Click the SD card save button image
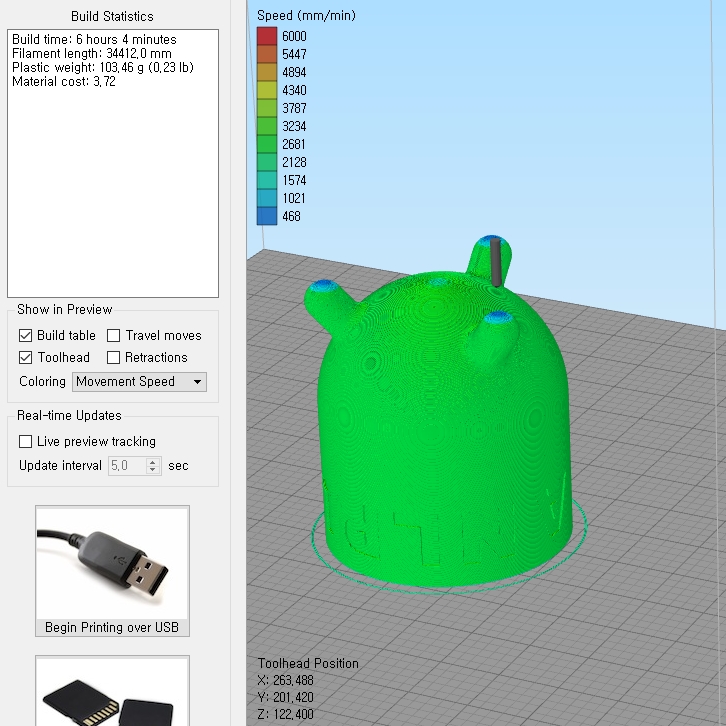 [x=112, y=692]
